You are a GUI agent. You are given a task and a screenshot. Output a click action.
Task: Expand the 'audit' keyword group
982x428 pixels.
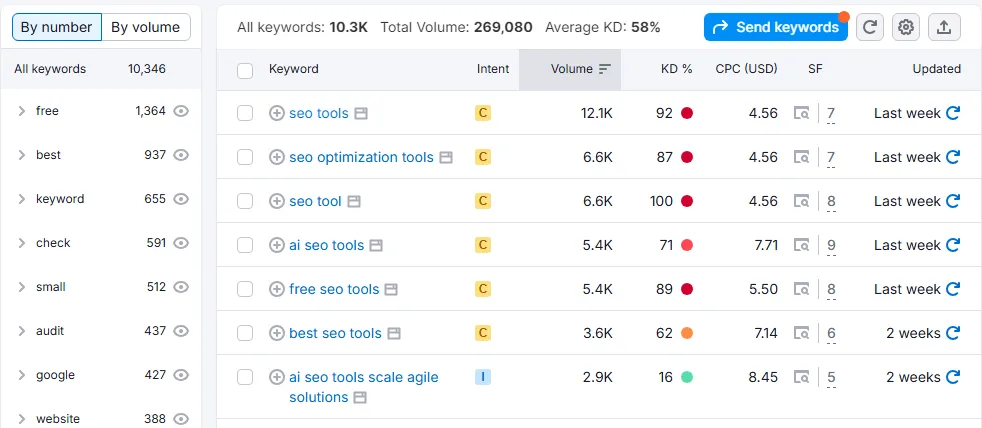22,331
